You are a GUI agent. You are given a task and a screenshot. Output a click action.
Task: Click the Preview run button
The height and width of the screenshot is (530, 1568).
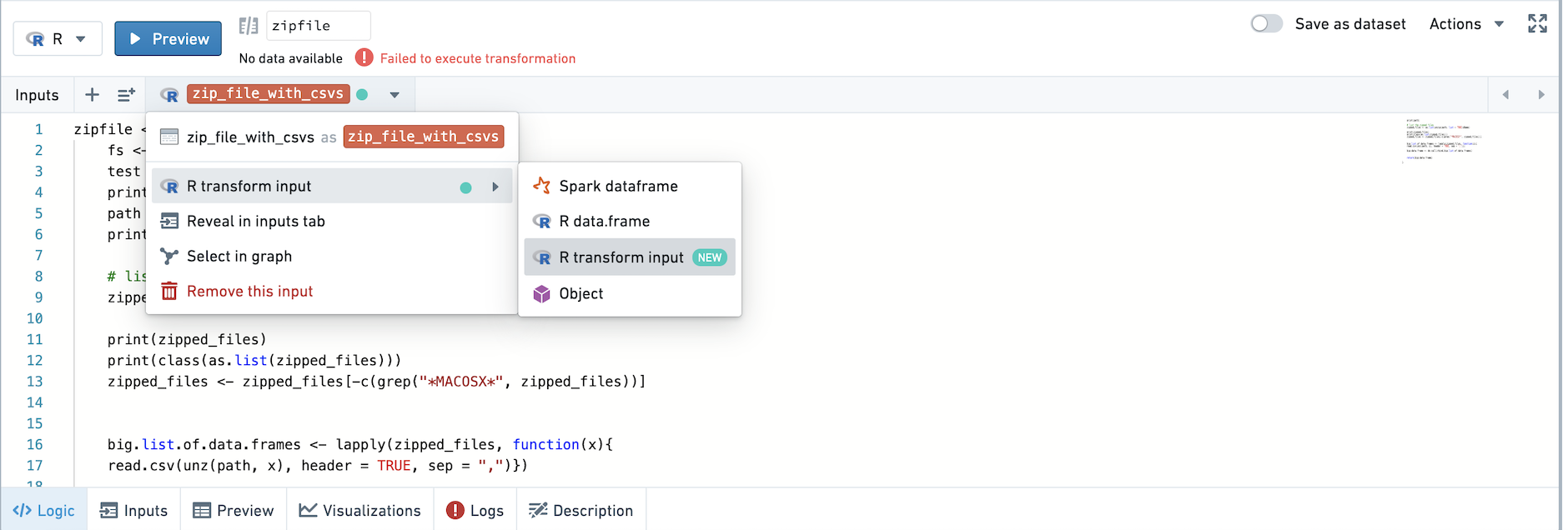168,38
